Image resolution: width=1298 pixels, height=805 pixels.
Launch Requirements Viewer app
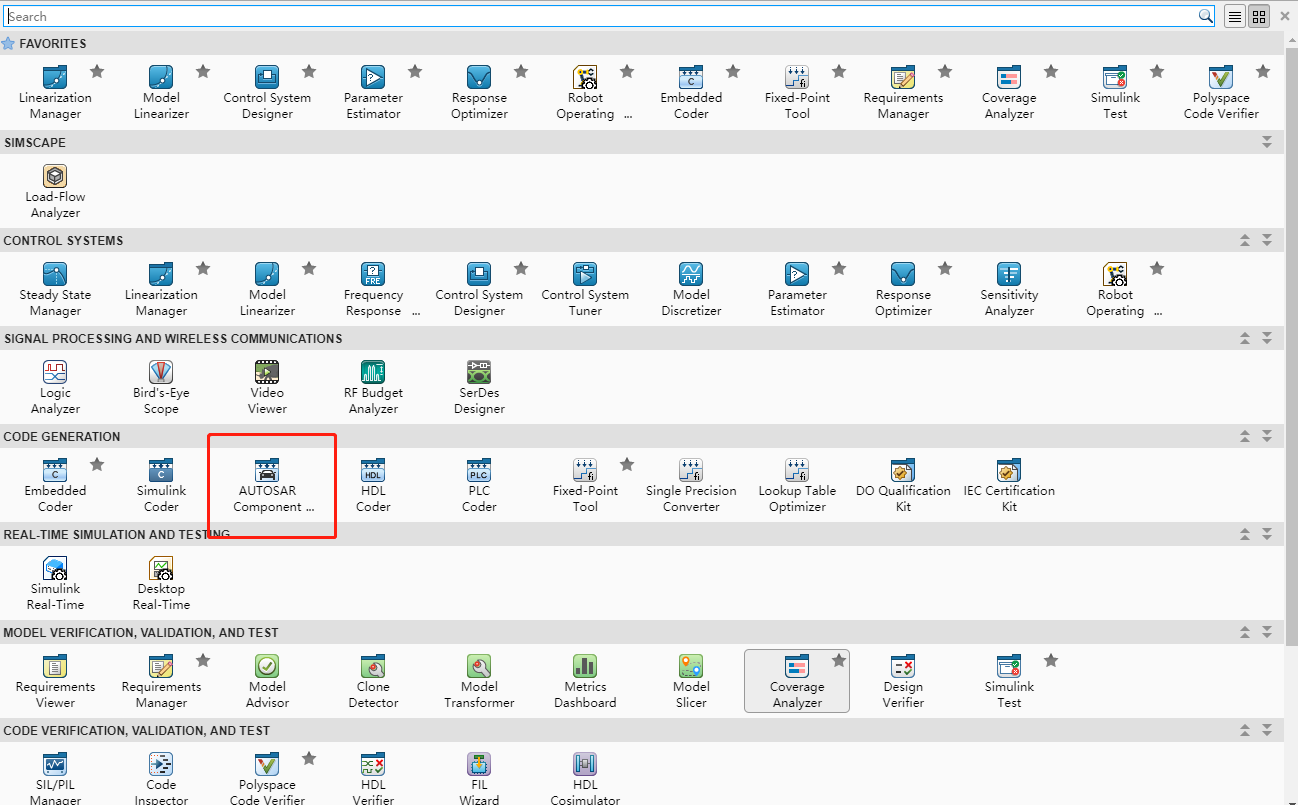55,681
